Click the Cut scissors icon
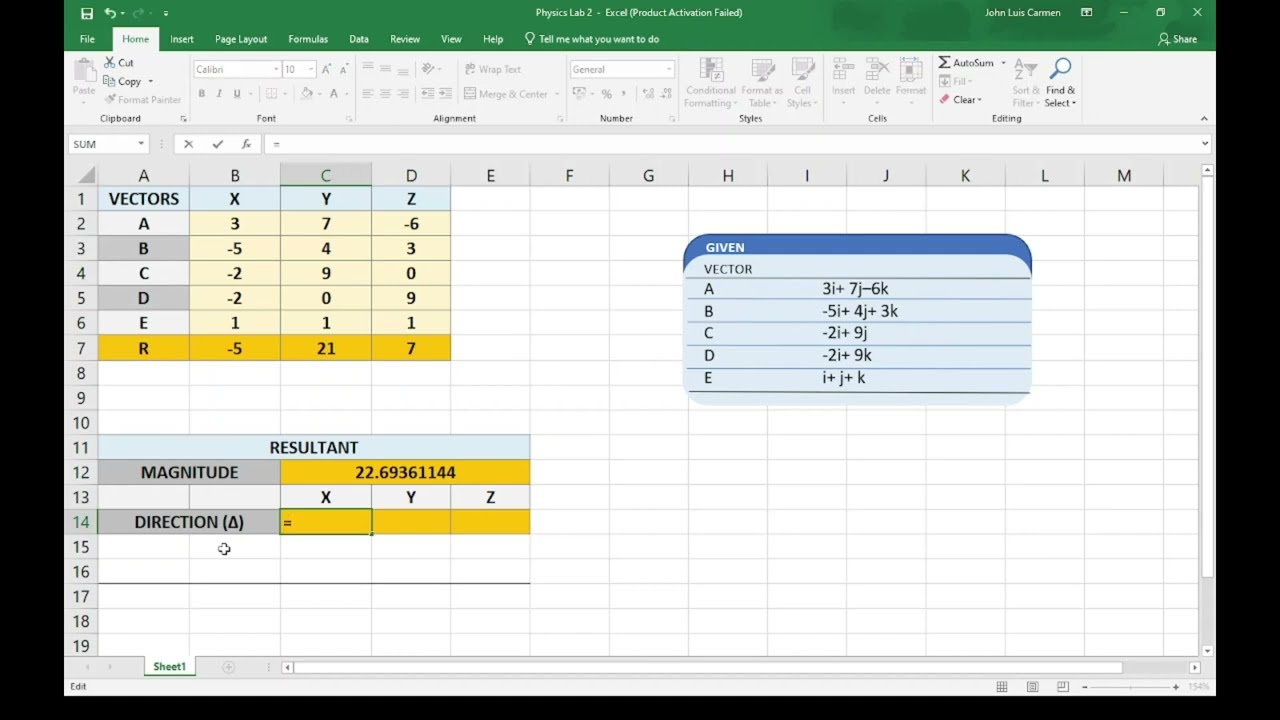This screenshot has height=720, width=1280. point(110,62)
